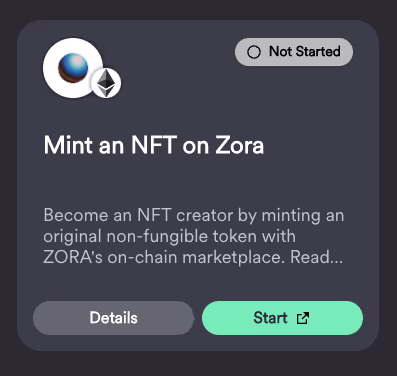397x376 pixels.
Task: Open the Details button
Action: coord(113,318)
